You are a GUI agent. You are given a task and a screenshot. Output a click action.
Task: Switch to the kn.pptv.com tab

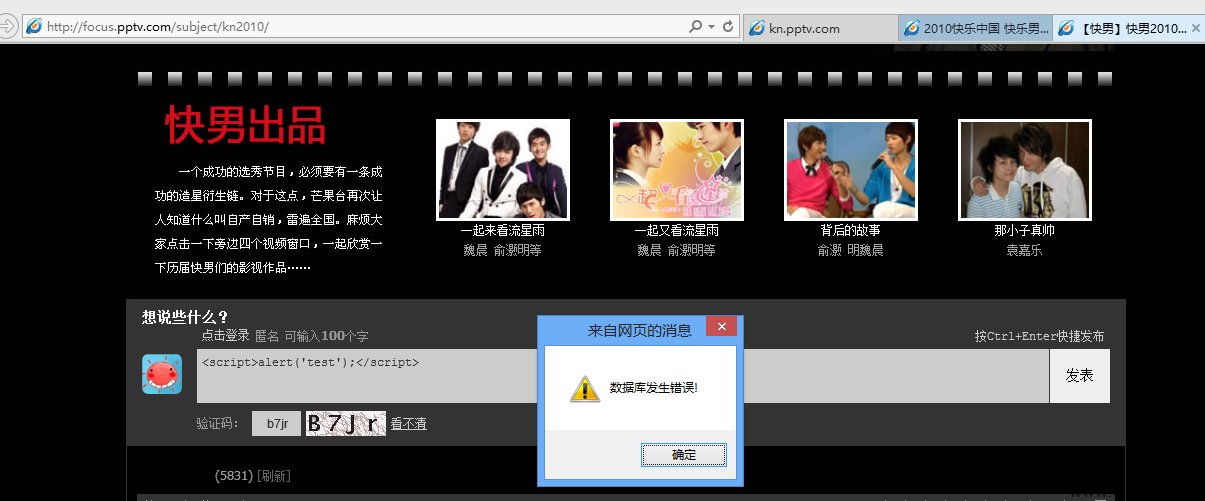point(820,29)
